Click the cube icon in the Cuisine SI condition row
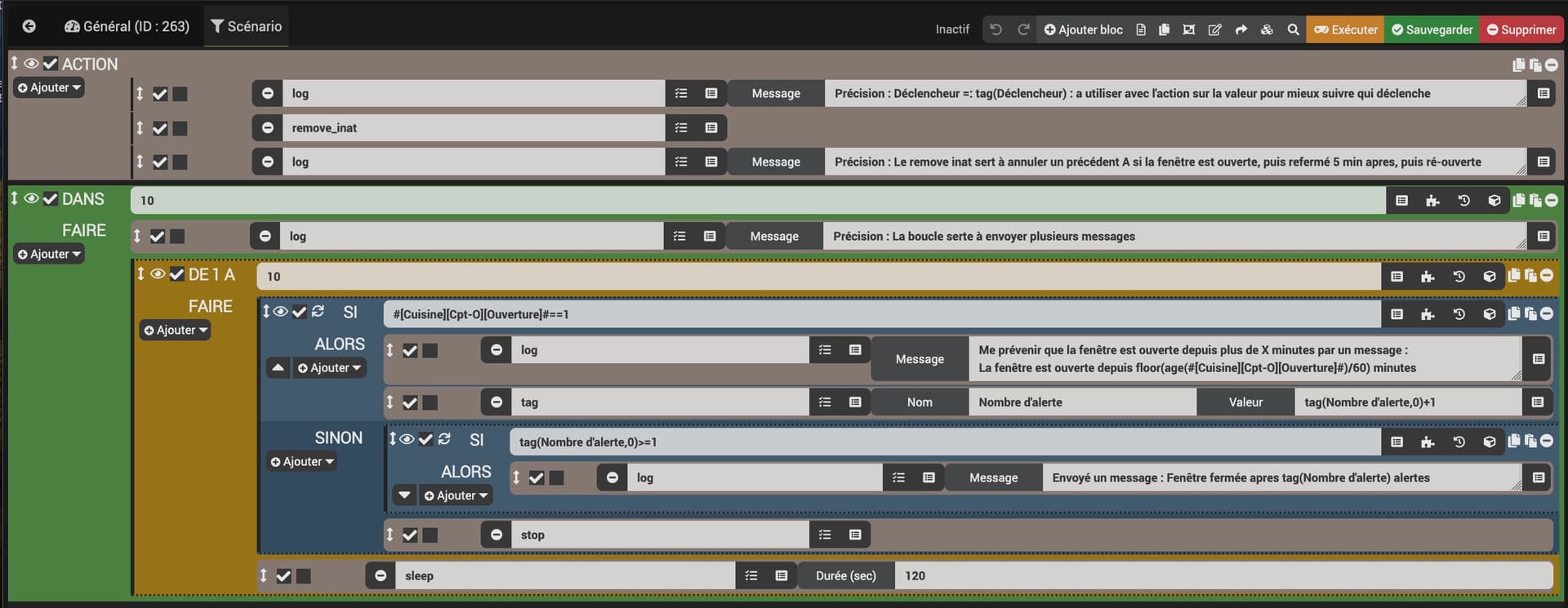The height and width of the screenshot is (608, 1568). tap(1490, 314)
